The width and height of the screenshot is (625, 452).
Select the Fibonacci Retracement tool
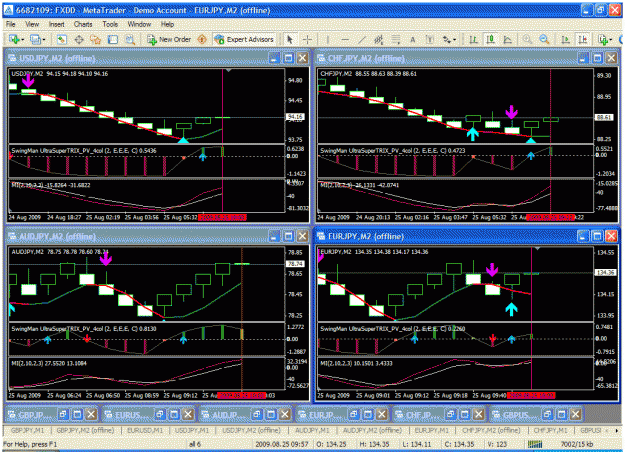(x=395, y=39)
